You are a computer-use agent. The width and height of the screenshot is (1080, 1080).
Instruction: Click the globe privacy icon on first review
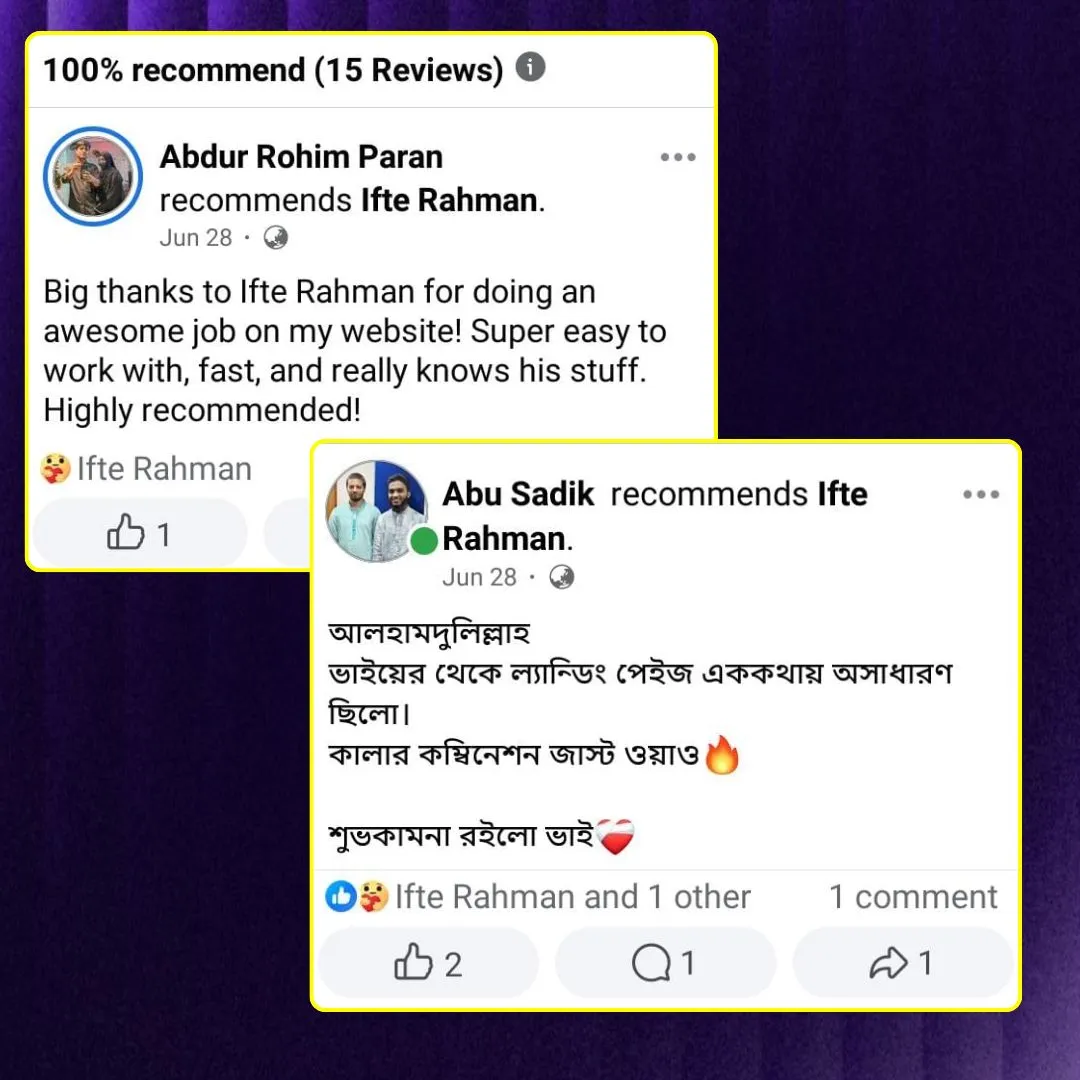[276, 238]
